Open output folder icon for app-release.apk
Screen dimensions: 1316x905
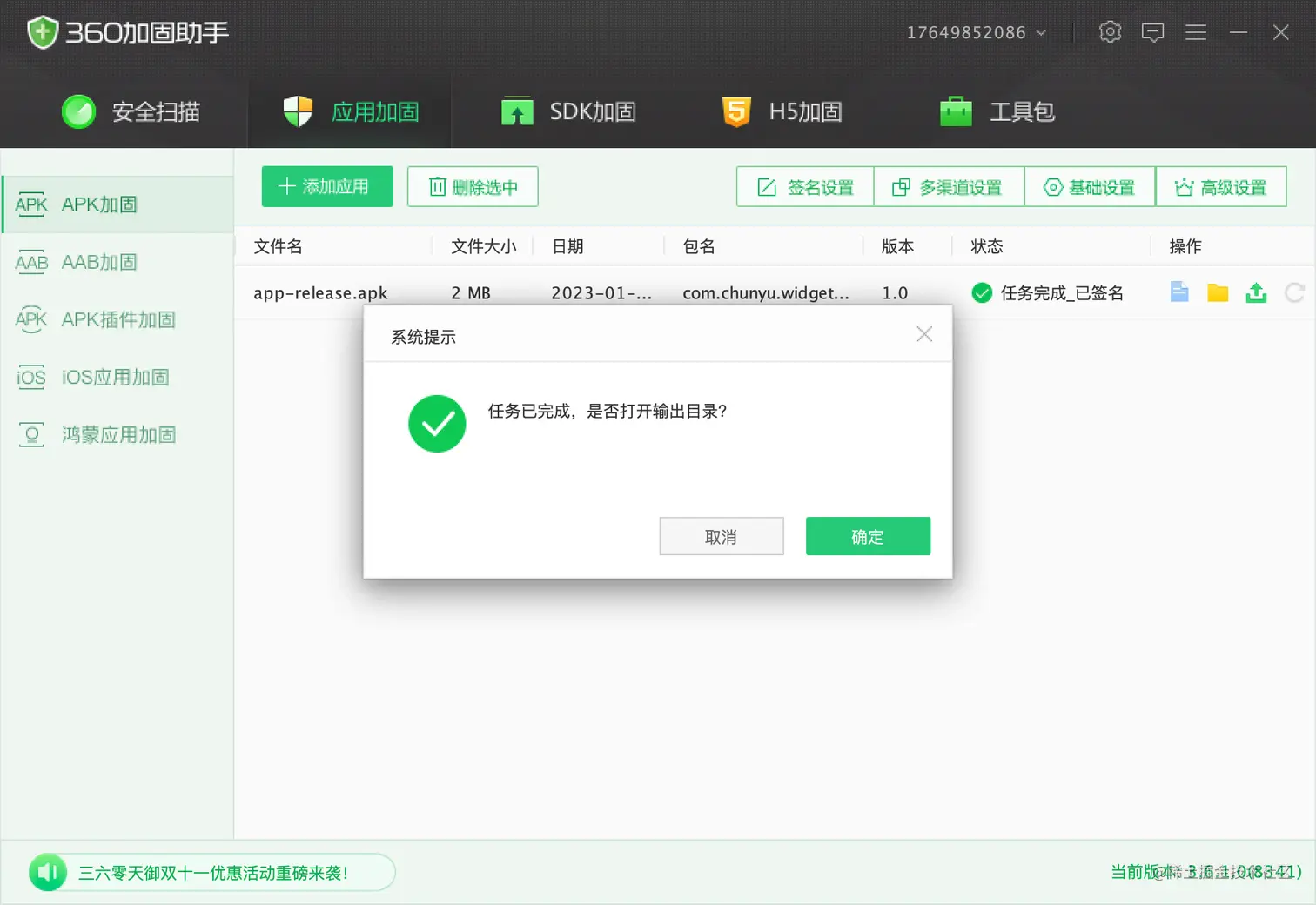[x=1218, y=292]
